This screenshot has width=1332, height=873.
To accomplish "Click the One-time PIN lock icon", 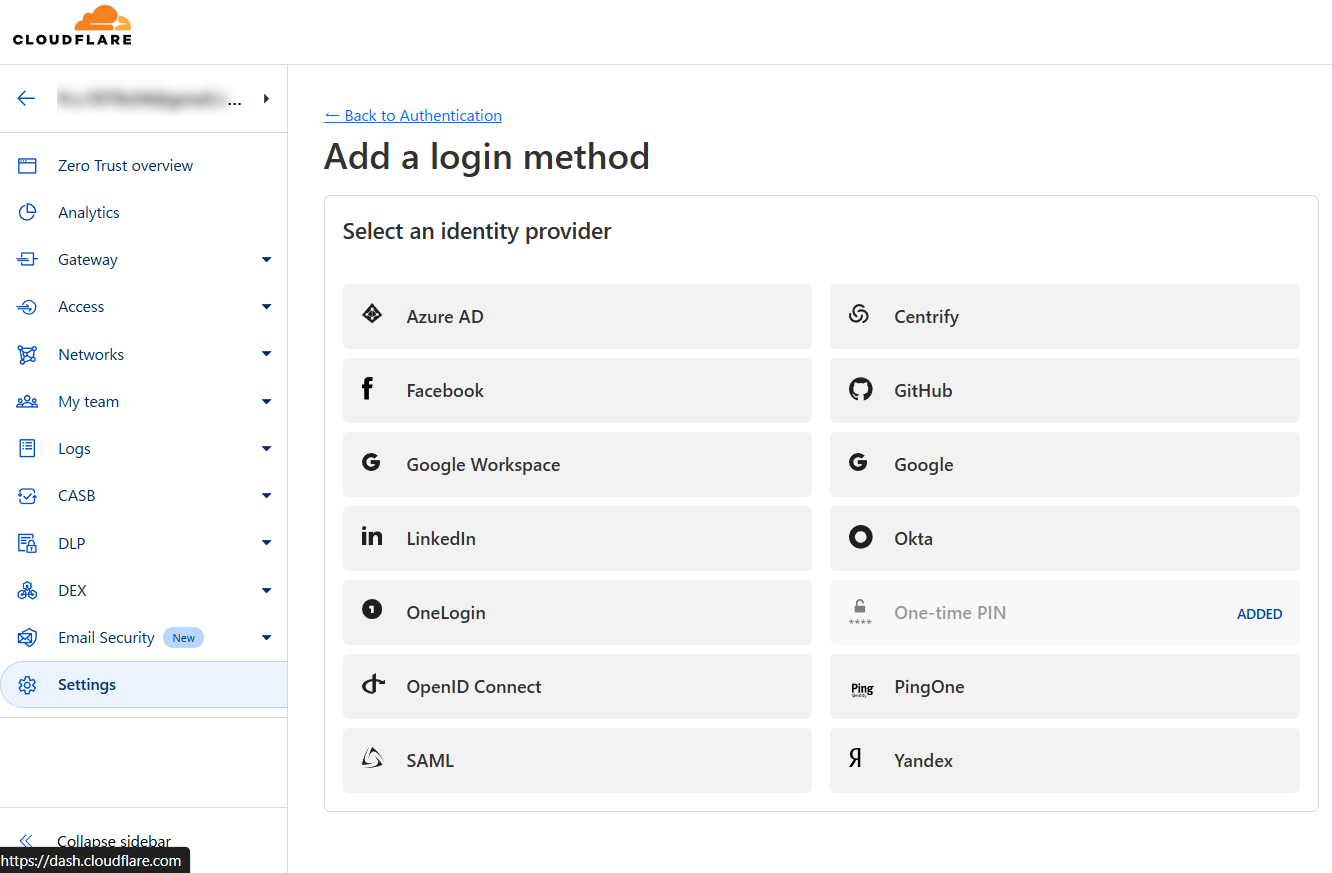I will pyautogui.click(x=859, y=612).
